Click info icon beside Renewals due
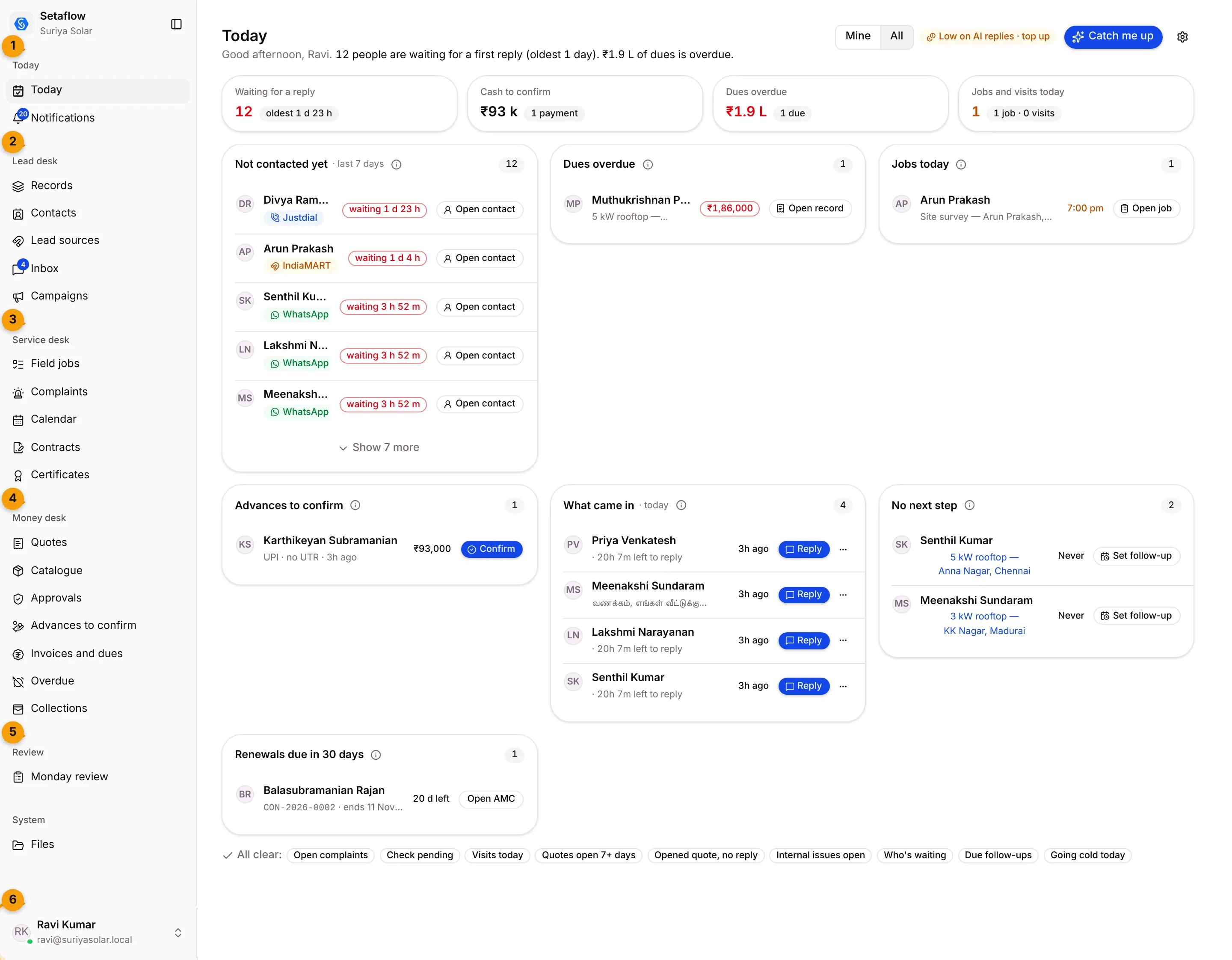 coord(376,755)
